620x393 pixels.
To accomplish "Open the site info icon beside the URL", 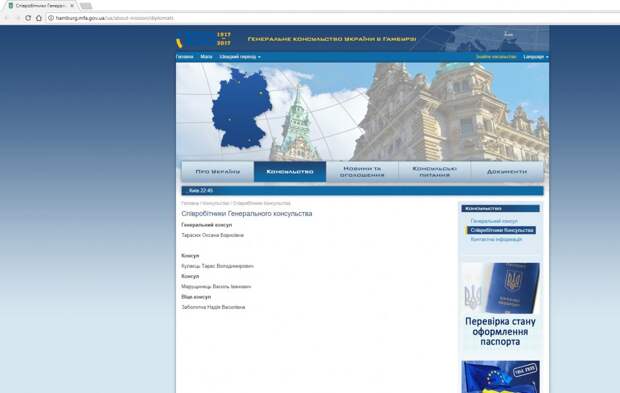I will pos(51,18).
